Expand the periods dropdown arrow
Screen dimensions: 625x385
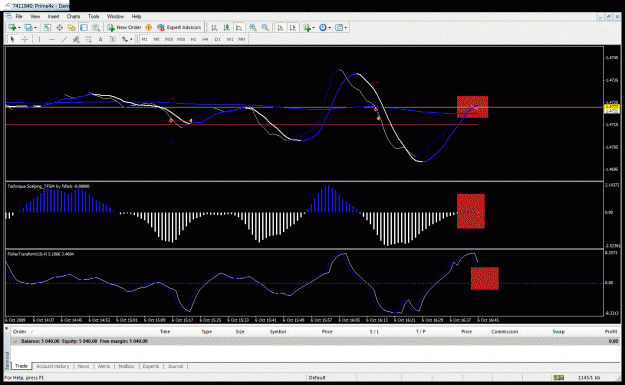click(329, 28)
